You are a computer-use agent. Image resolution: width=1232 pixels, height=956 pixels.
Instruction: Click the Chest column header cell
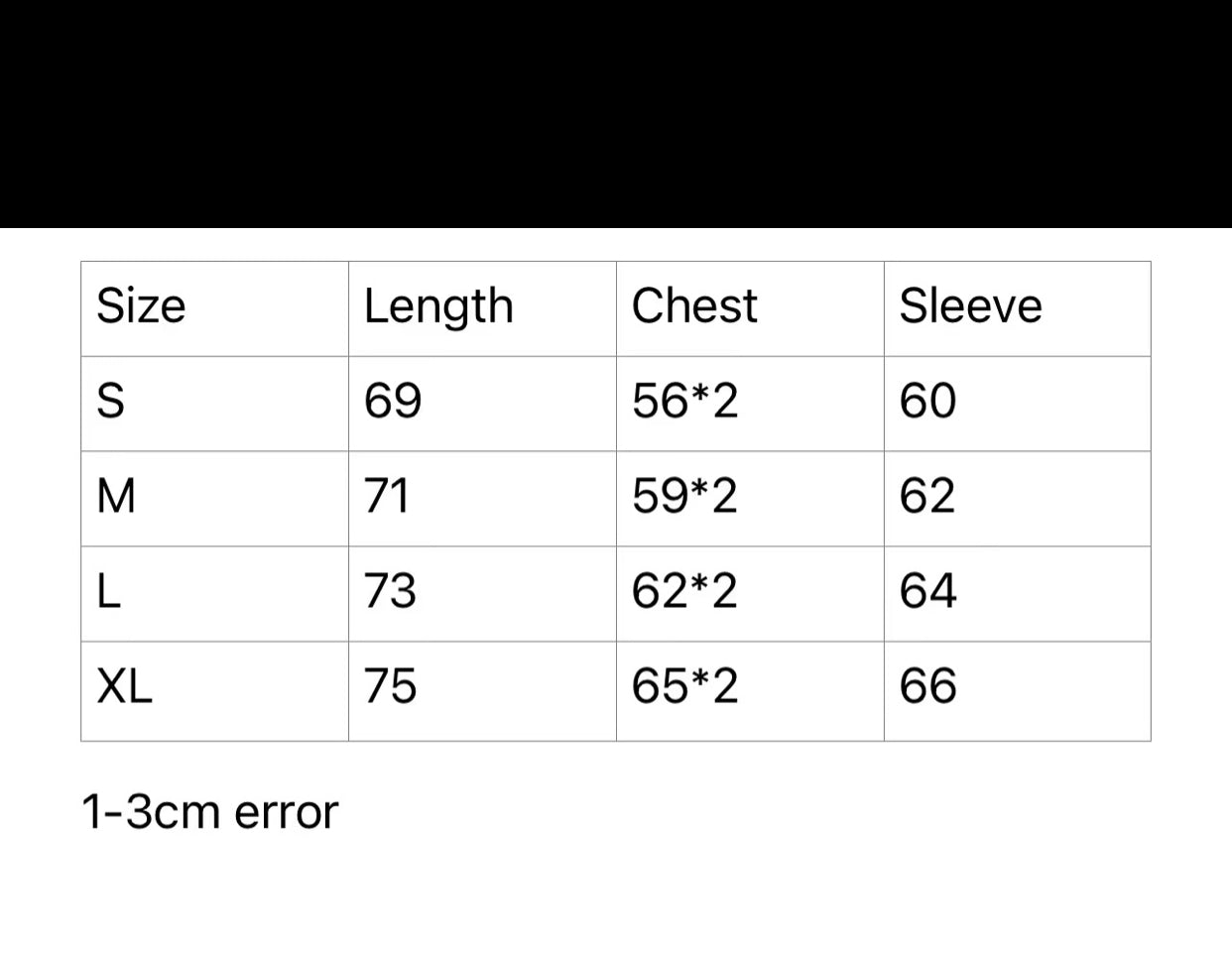pyautogui.click(x=694, y=306)
